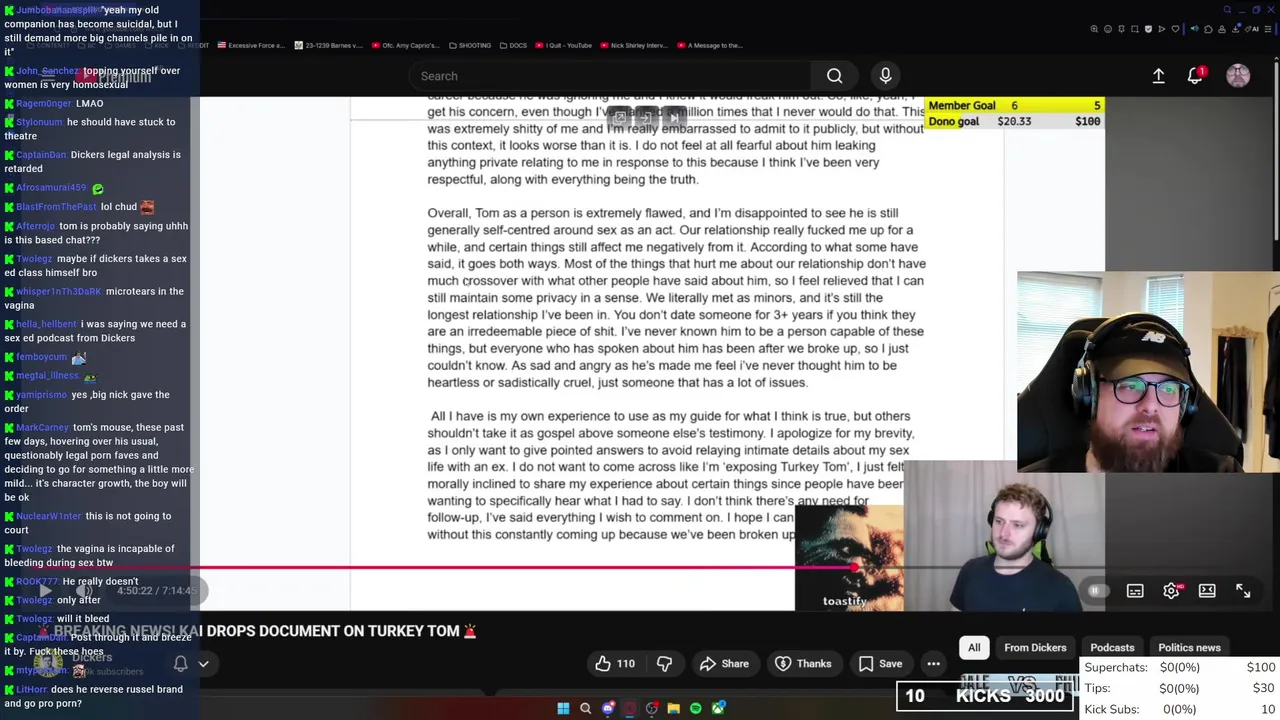Open the upload video icon
Screen dimensions: 1280x720
coord(1158,76)
